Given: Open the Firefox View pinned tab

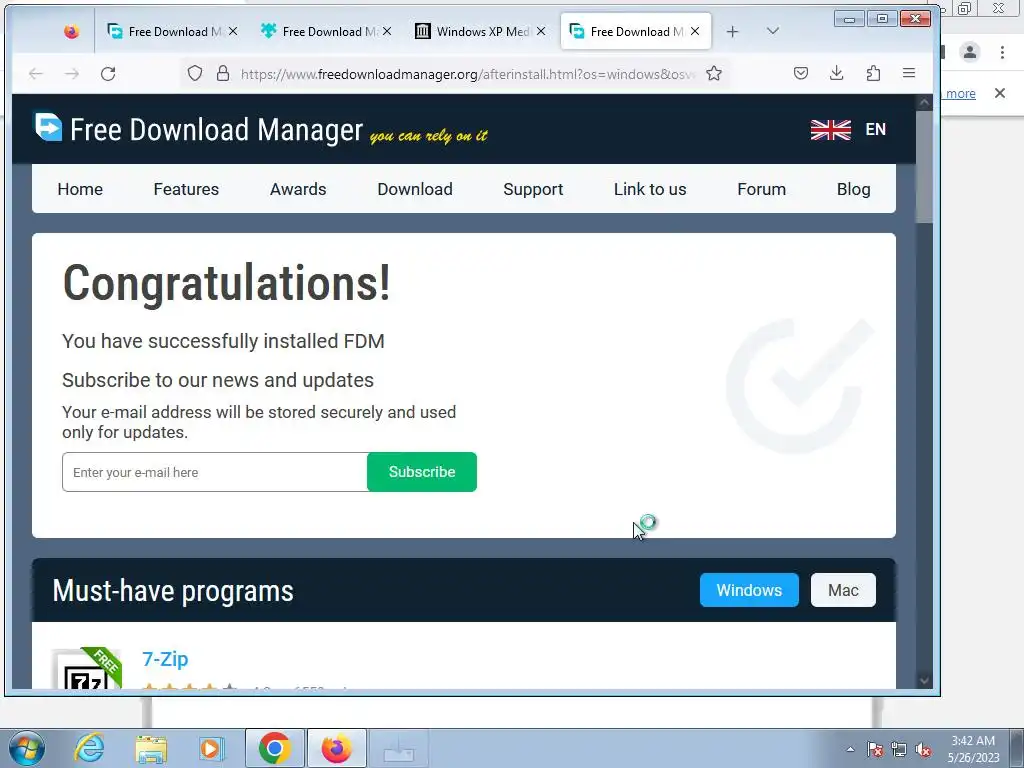Looking at the screenshot, I should pos(71,31).
